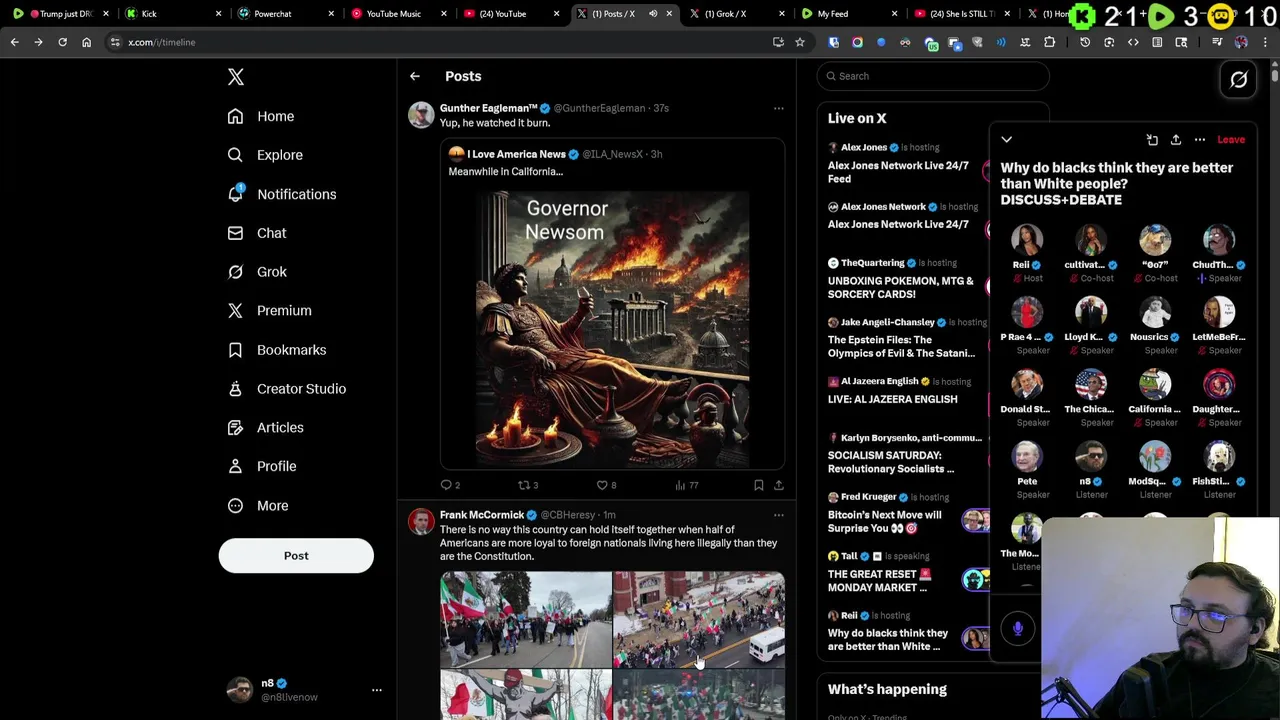Open Articles in the sidebar
This screenshot has width=1280, height=720.
pos(266,428)
